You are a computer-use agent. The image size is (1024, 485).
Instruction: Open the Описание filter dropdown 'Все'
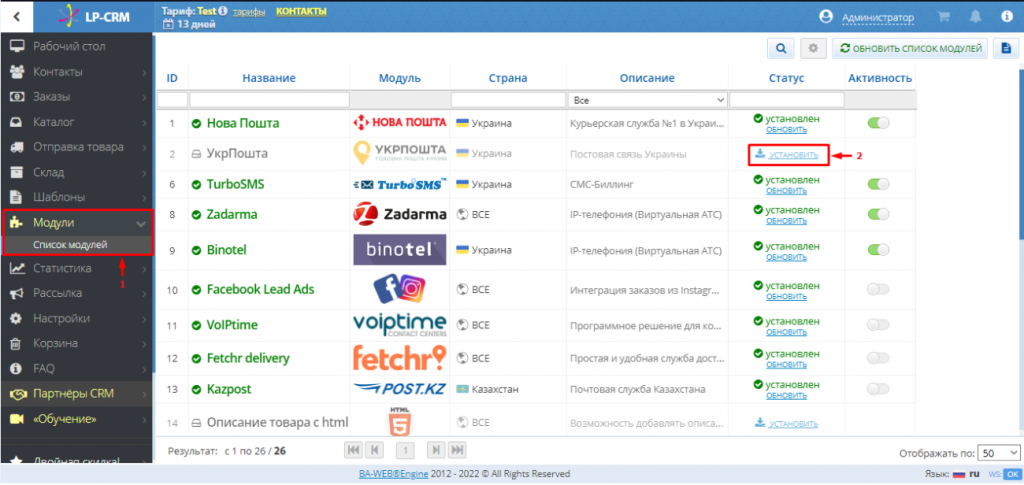(648, 100)
